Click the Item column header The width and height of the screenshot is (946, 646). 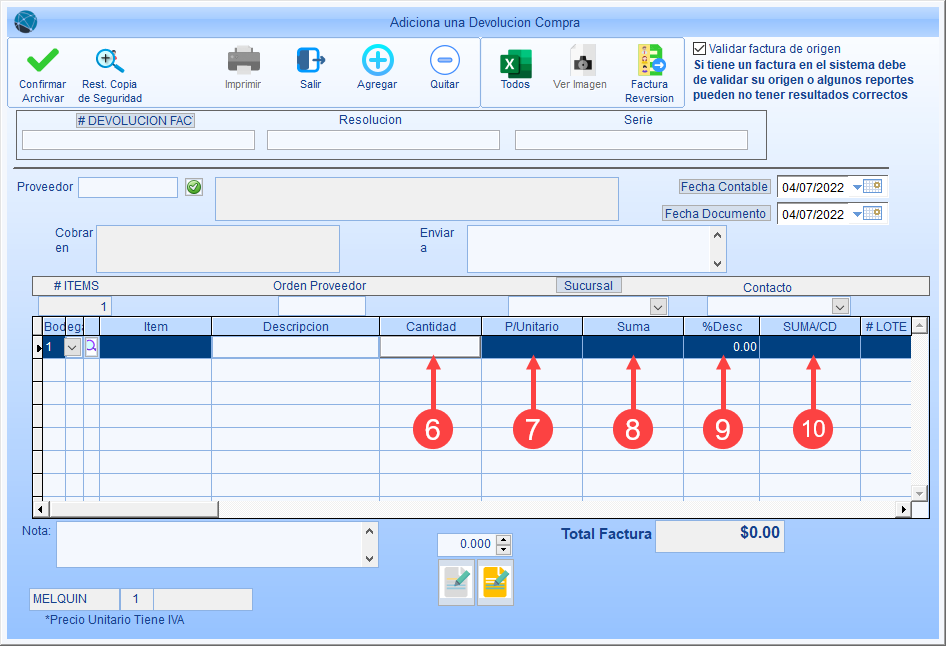(x=156, y=326)
